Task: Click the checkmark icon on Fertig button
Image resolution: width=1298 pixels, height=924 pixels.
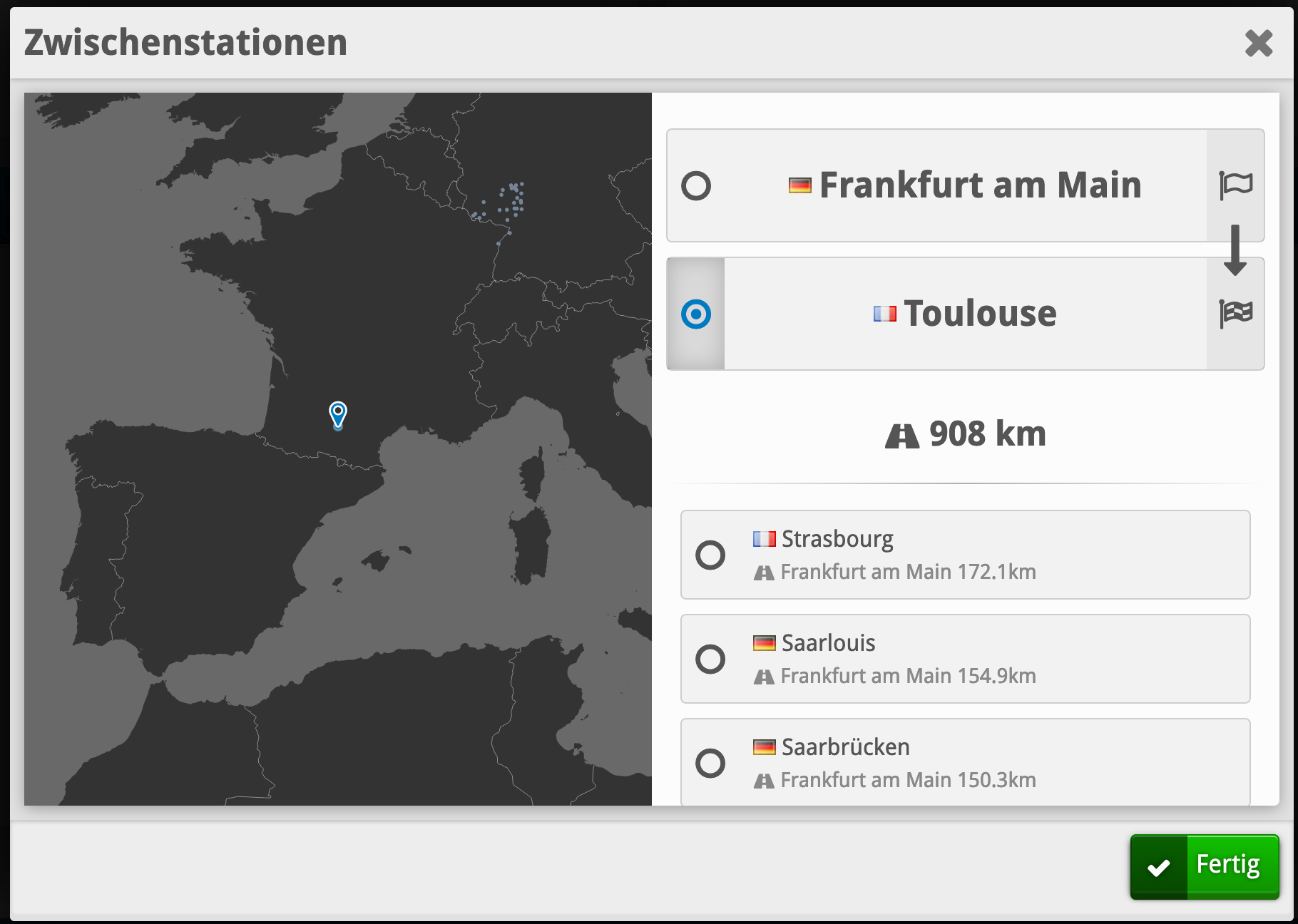Action: pos(1159,867)
